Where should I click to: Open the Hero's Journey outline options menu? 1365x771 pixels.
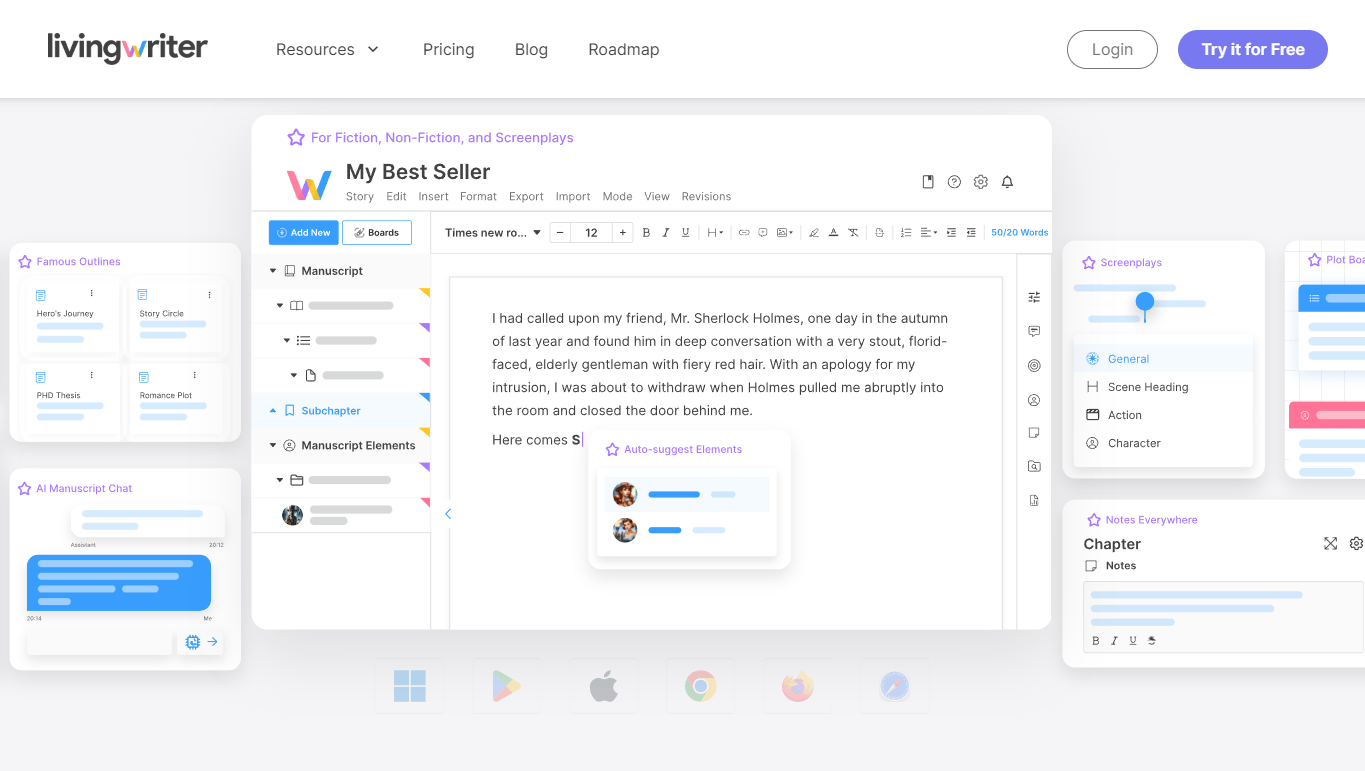coord(92,293)
